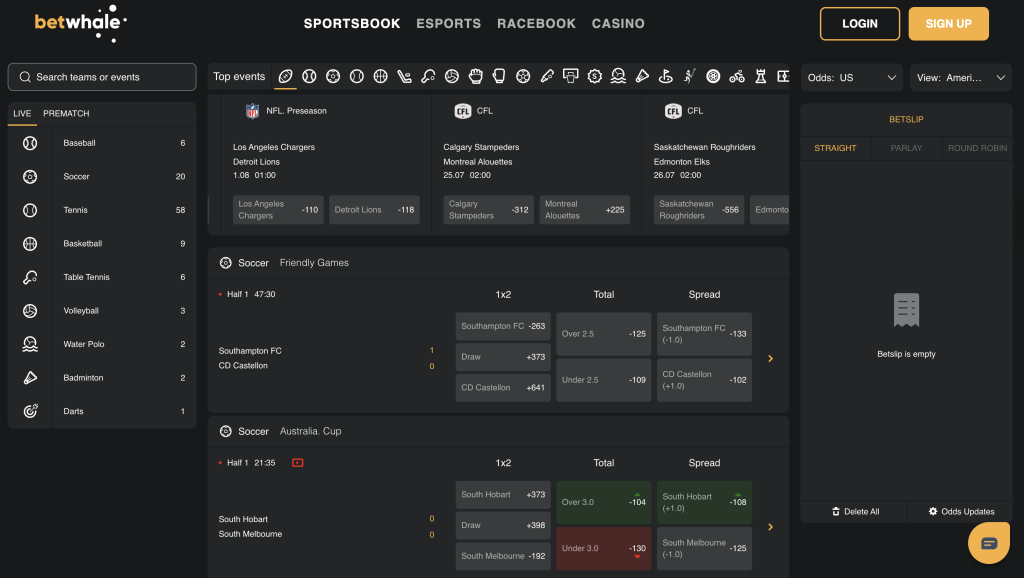Select badminton shuttlecock icon in top strip

coord(642,76)
